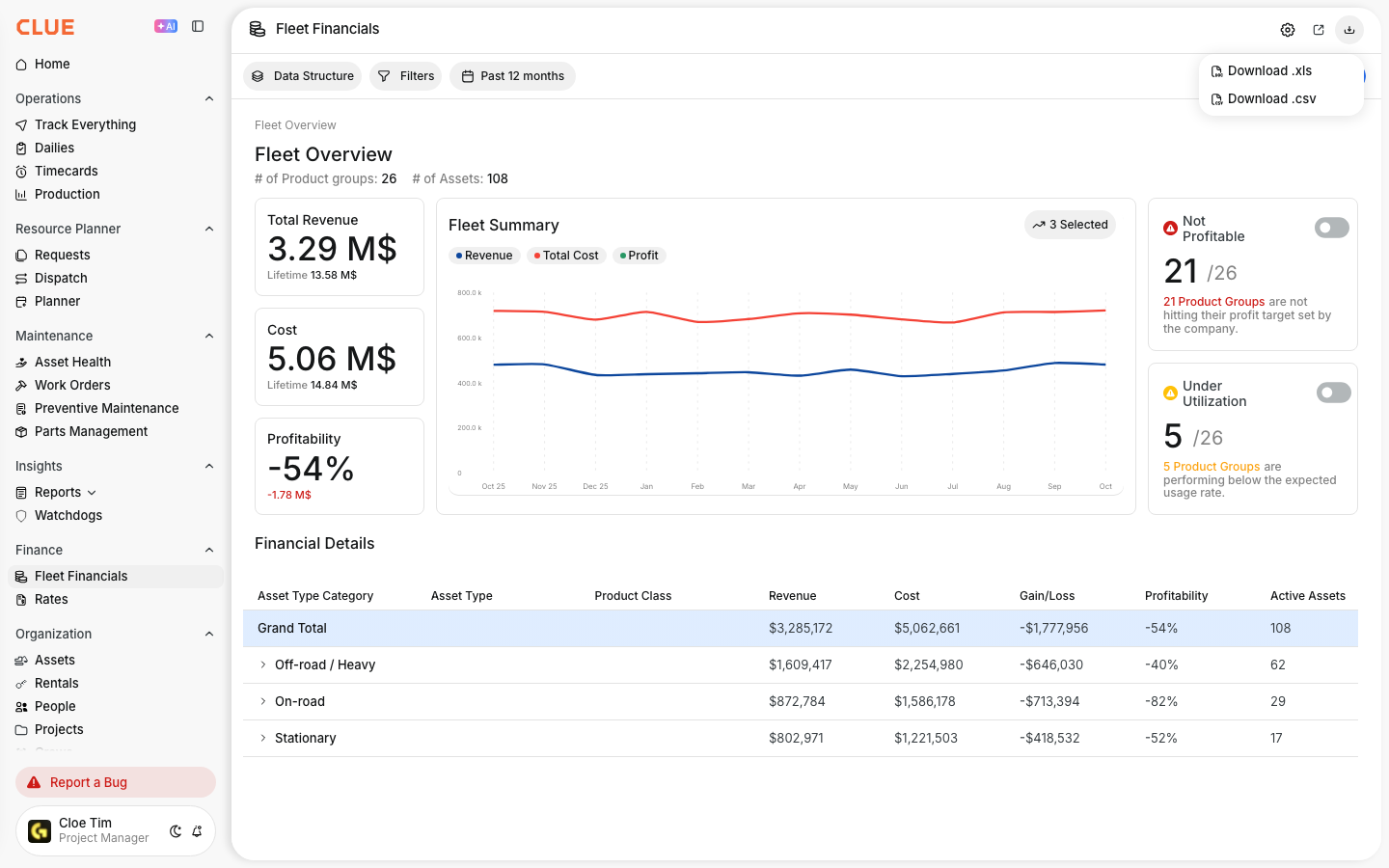The image size is (1389, 868).
Task: Click the Home icon in the sidebar
Action: tap(21, 65)
